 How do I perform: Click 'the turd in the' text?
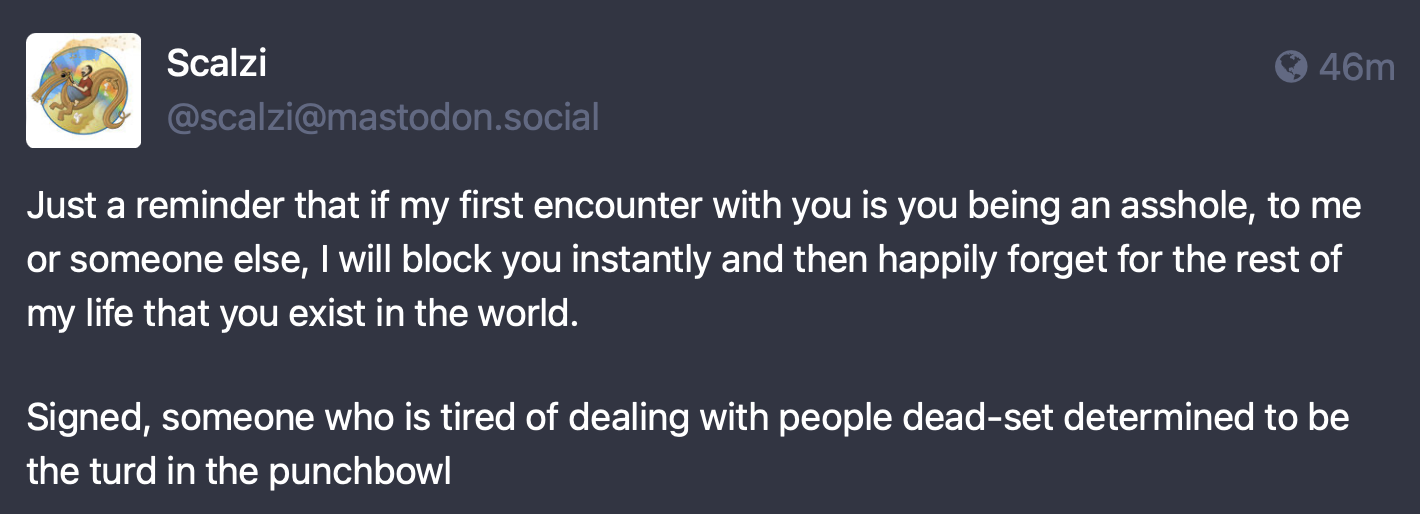tap(143, 471)
